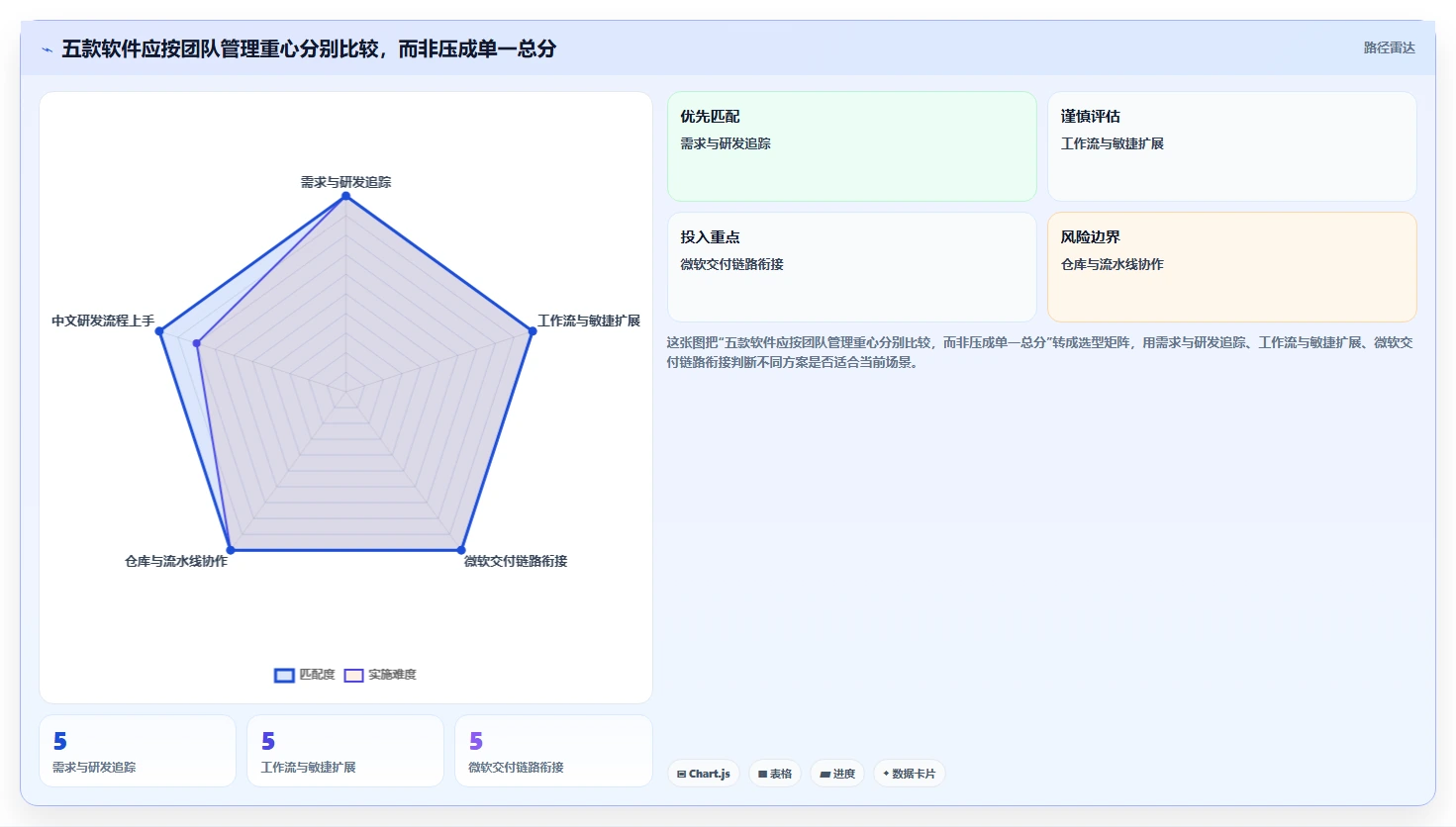Click the description paragraph starting 这张图把
Viewport: 1456px width, 827px height.
[x=1039, y=352]
